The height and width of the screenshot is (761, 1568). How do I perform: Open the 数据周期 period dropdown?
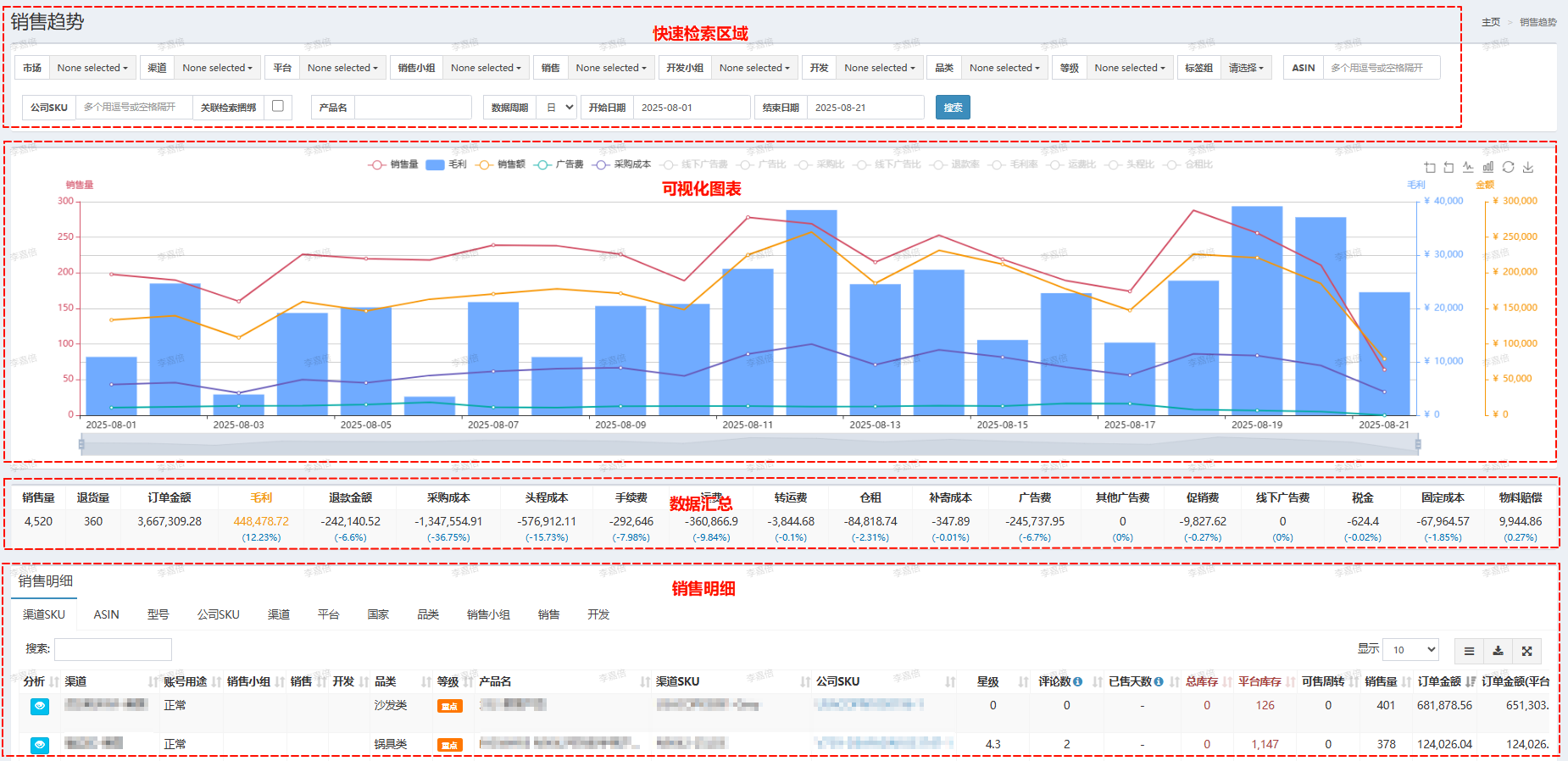[x=559, y=108]
